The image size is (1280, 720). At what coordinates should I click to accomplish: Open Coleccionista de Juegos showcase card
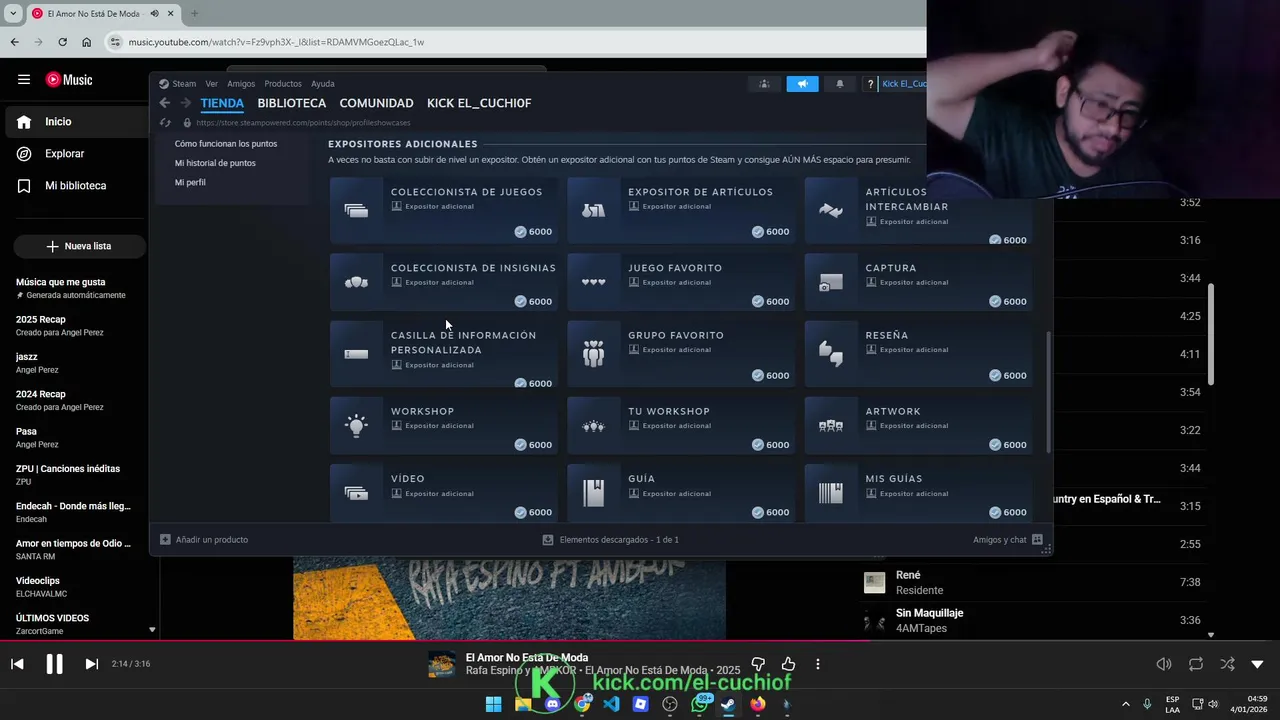tap(444, 210)
